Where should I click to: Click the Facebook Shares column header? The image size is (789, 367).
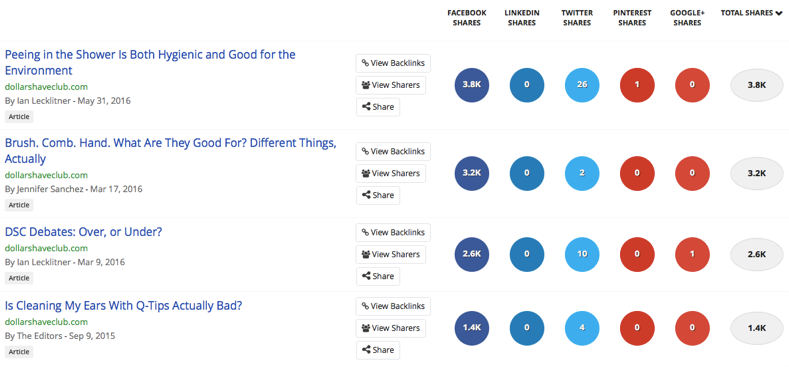[466, 18]
